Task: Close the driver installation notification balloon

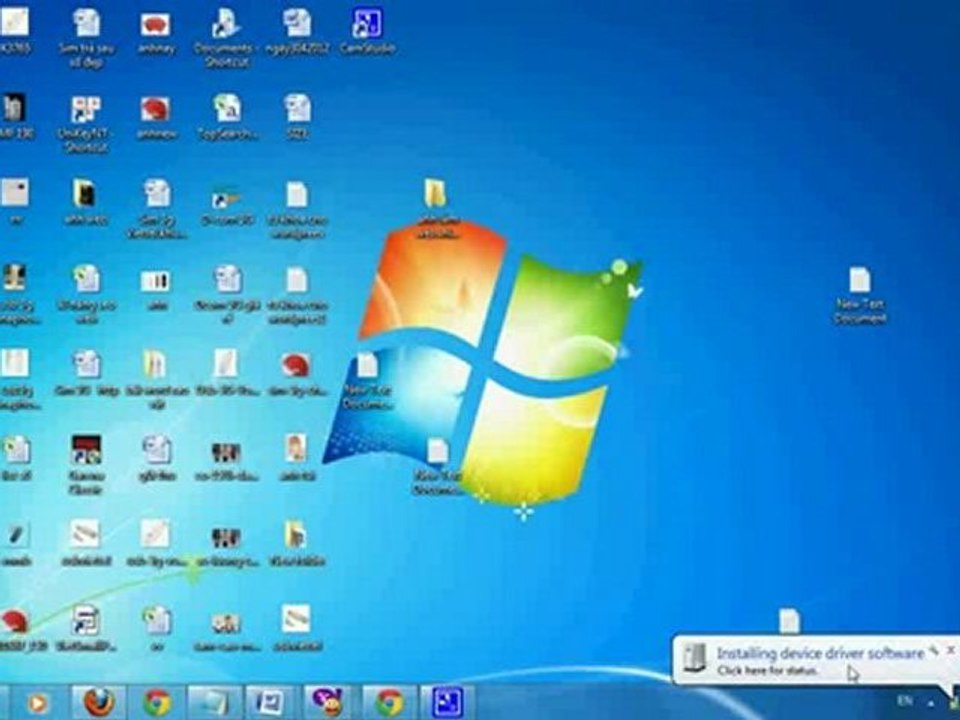Action: pos(951,650)
